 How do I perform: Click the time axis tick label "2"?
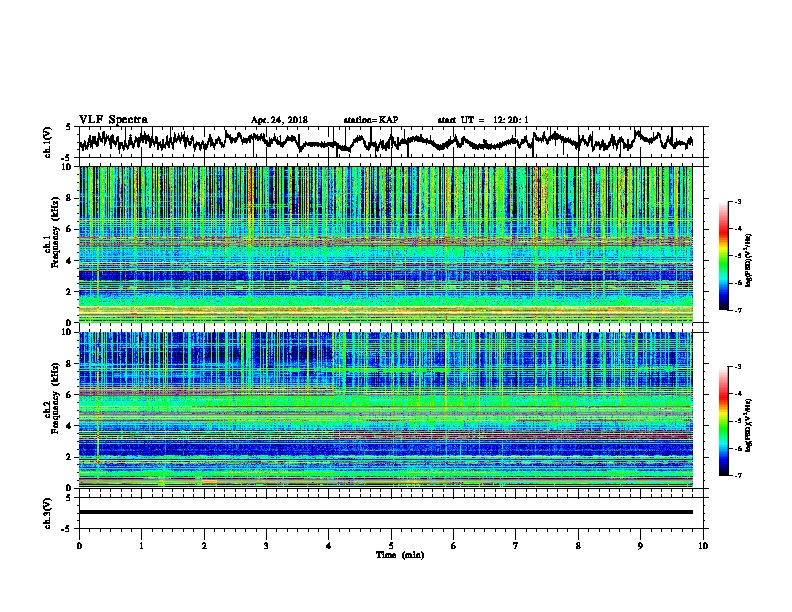[204, 546]
